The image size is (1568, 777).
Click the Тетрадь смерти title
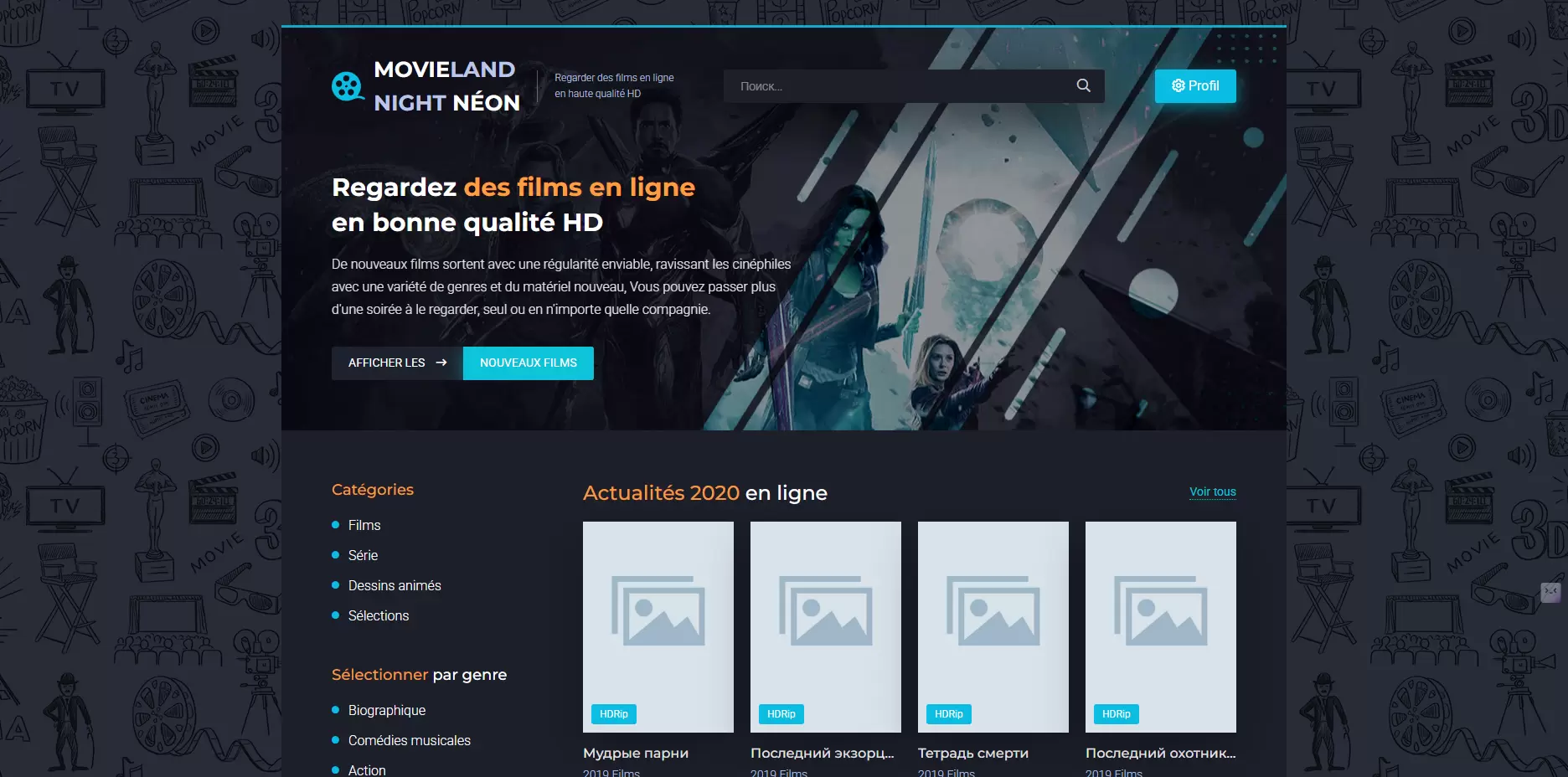point(973,753)
